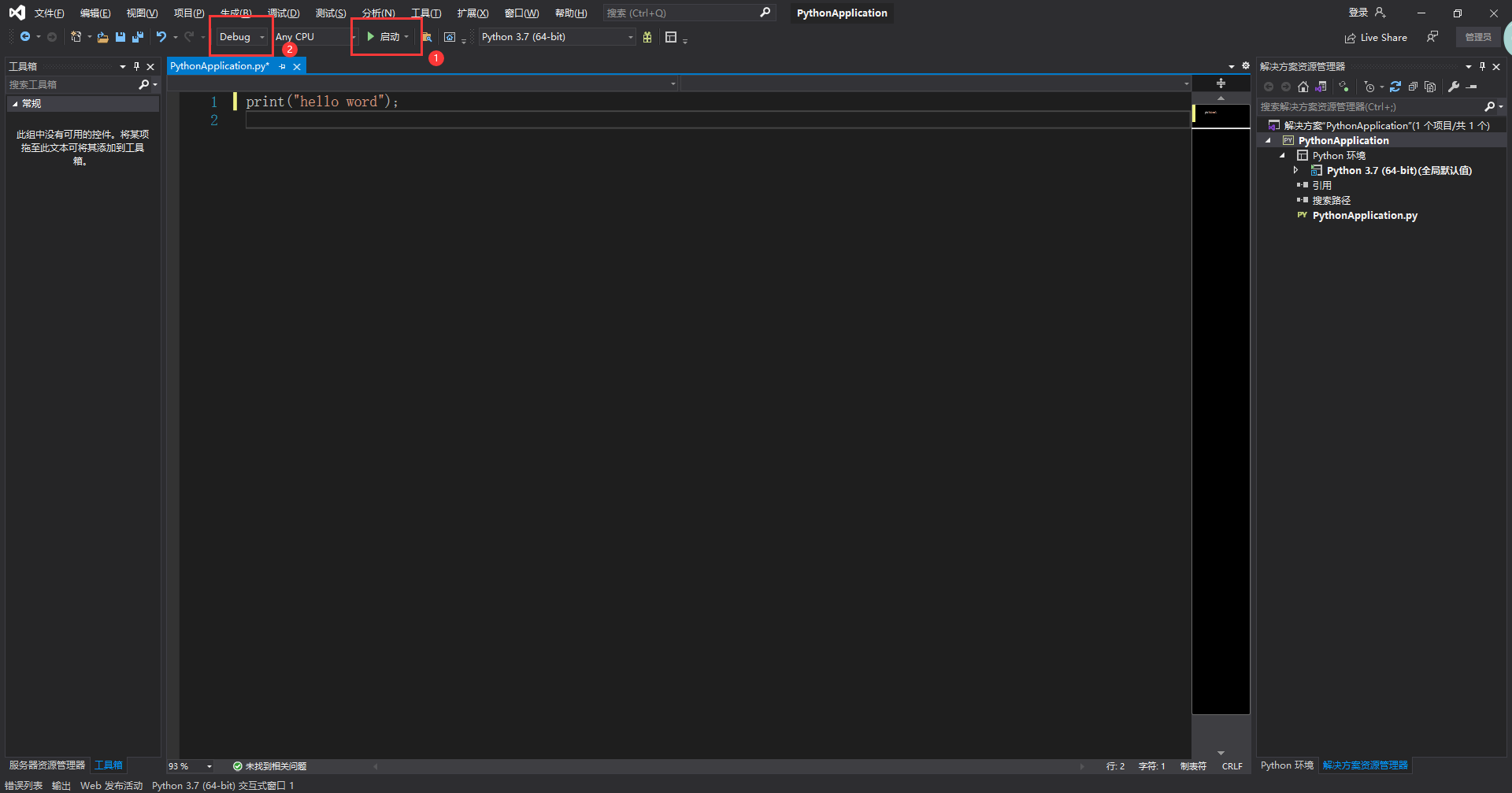Select the Save All icon on the toolbar
The width and height of the screenshot is (1512, 793).
click(138, 36)
